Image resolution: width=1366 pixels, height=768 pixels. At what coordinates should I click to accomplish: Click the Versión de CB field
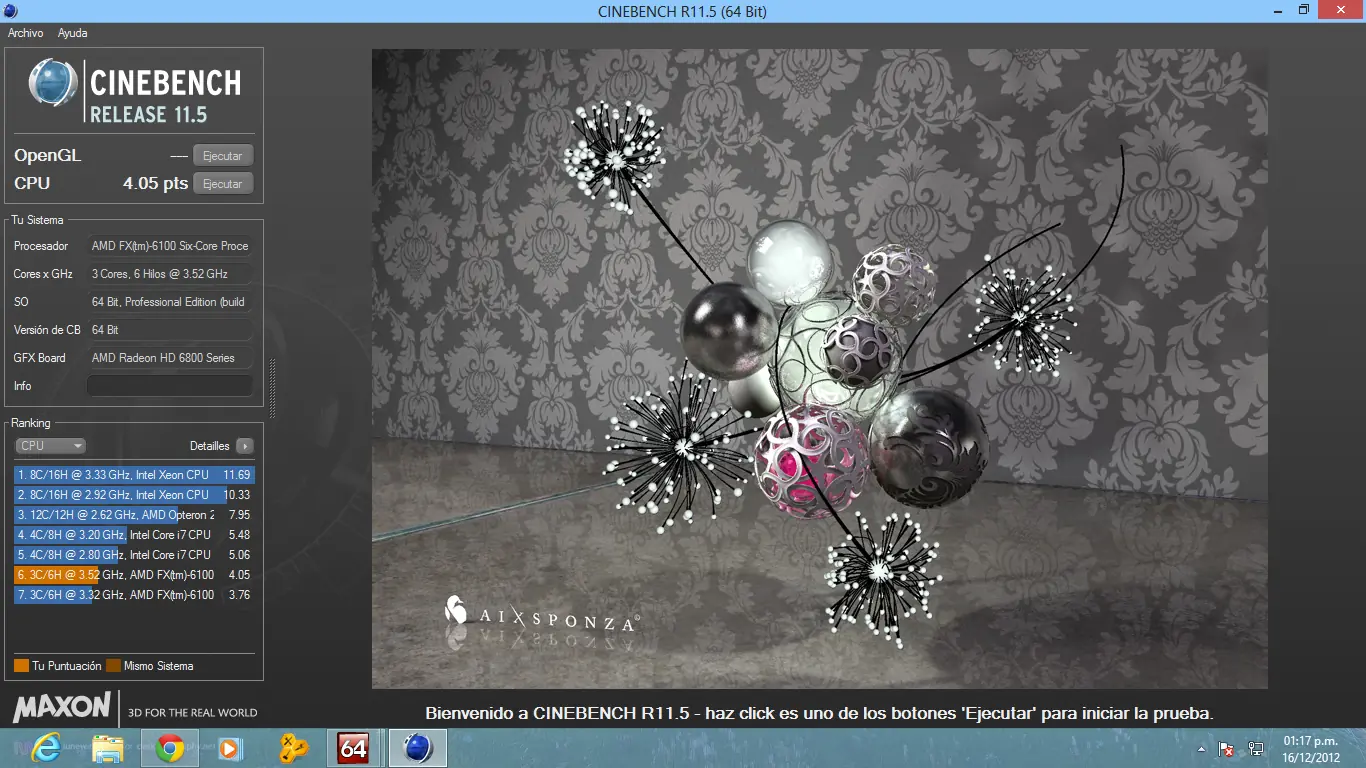tap(170, 330)
